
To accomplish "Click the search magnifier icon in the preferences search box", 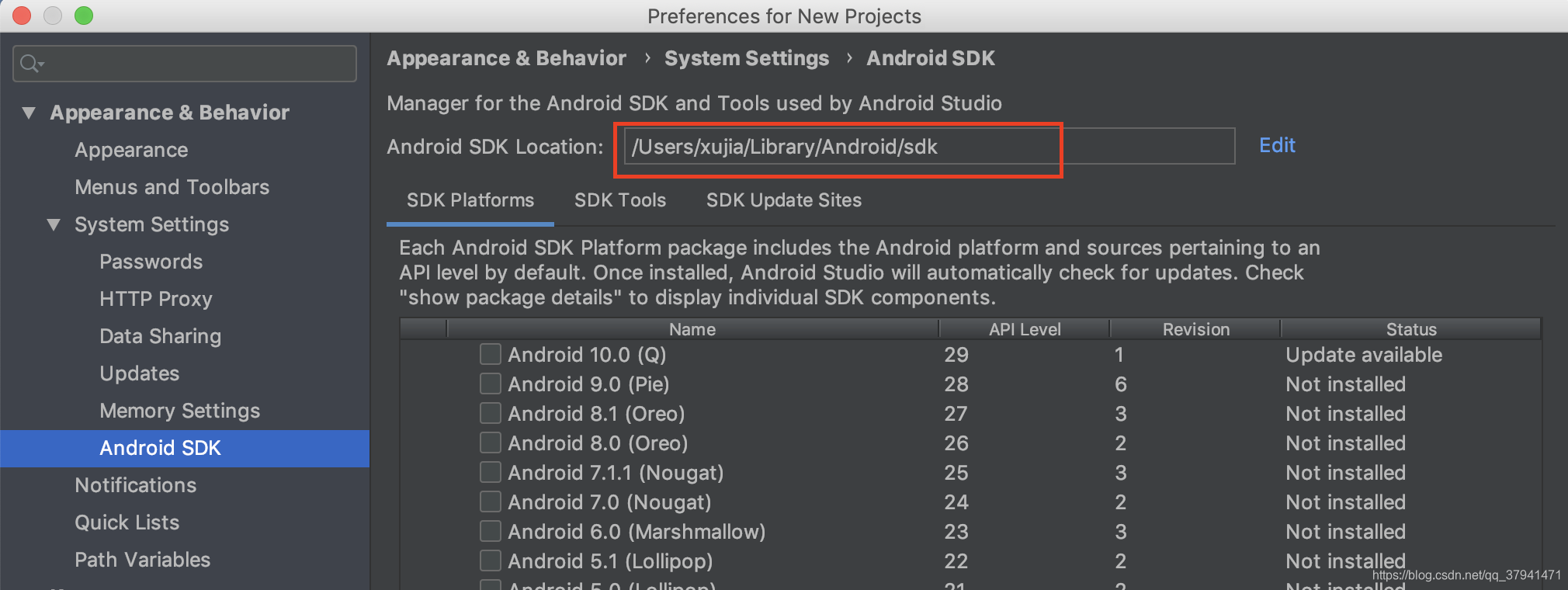I will (x=31, y=64).
